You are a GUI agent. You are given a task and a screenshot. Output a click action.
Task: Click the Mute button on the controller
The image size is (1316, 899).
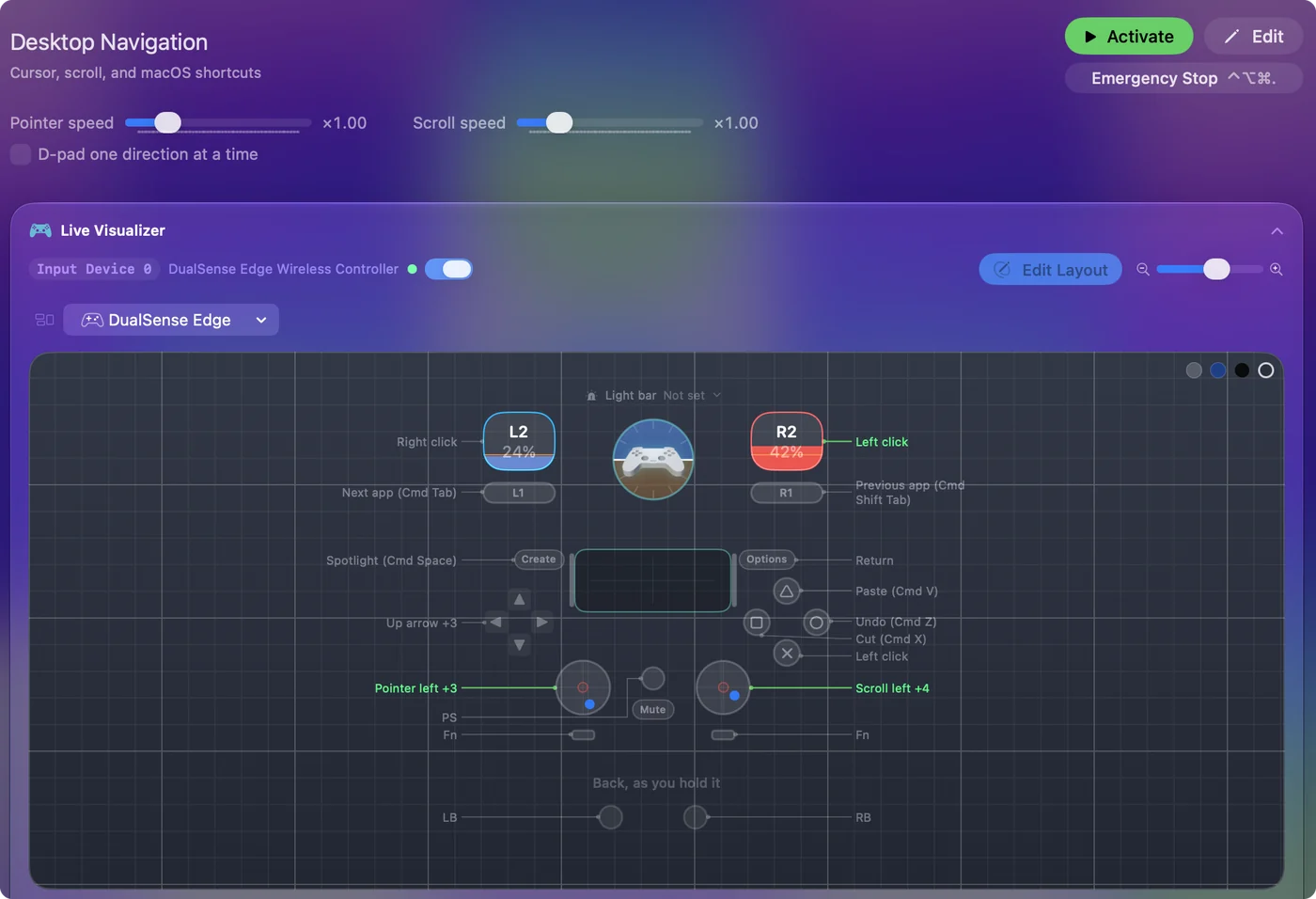[x=653, y=710]
